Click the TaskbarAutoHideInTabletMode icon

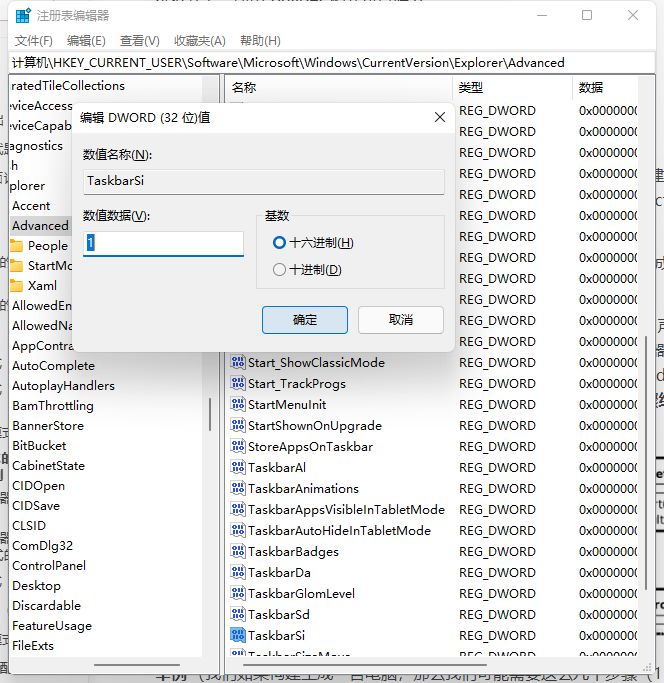point(238,530)
